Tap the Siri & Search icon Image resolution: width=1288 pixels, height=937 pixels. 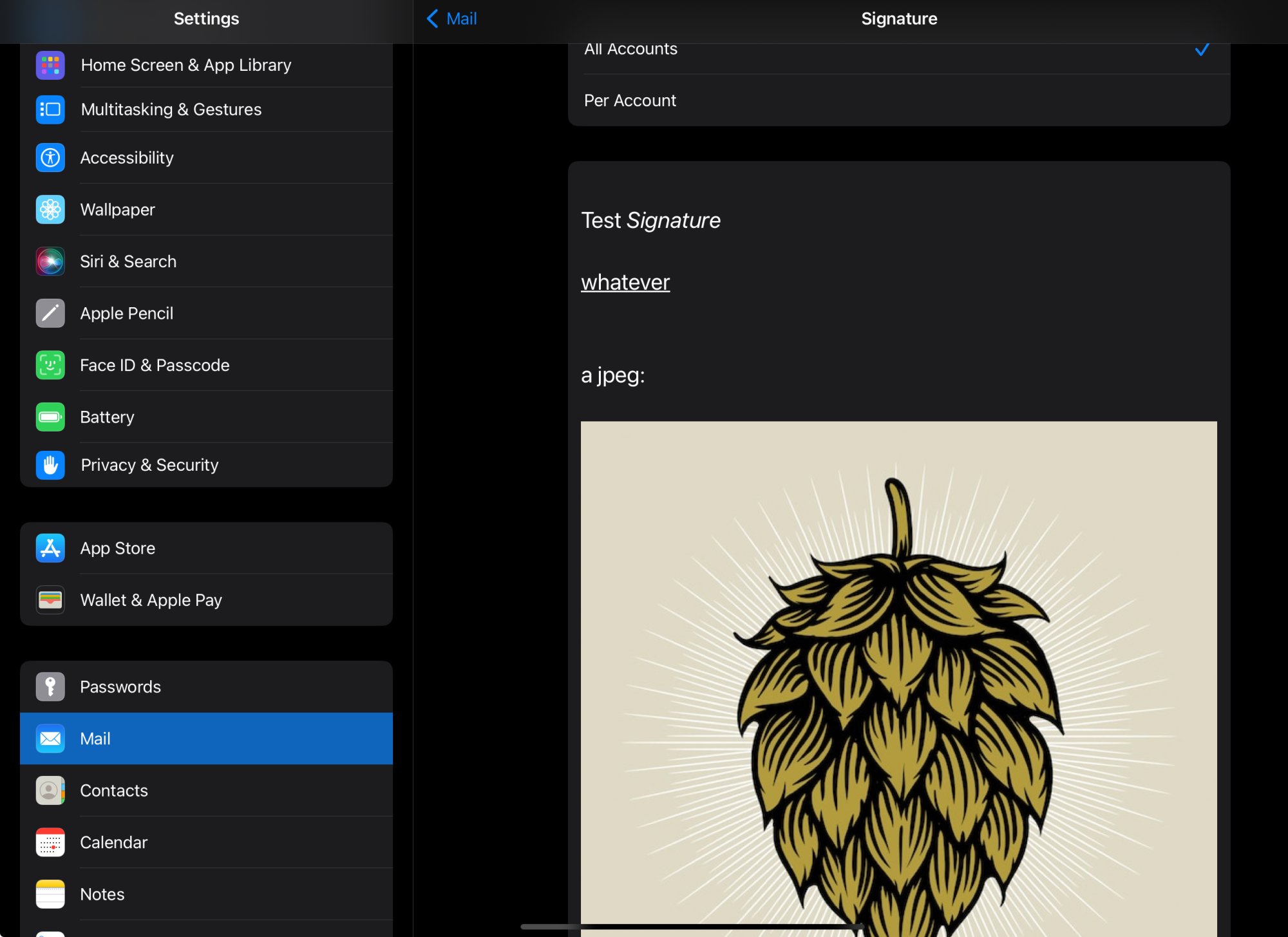coord(50,261)
